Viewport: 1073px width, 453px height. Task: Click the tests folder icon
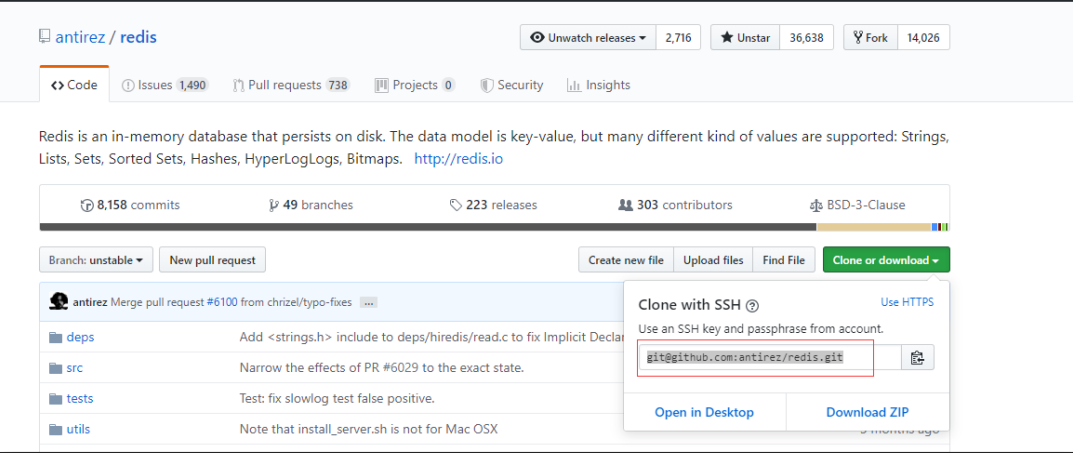[56, 399]
